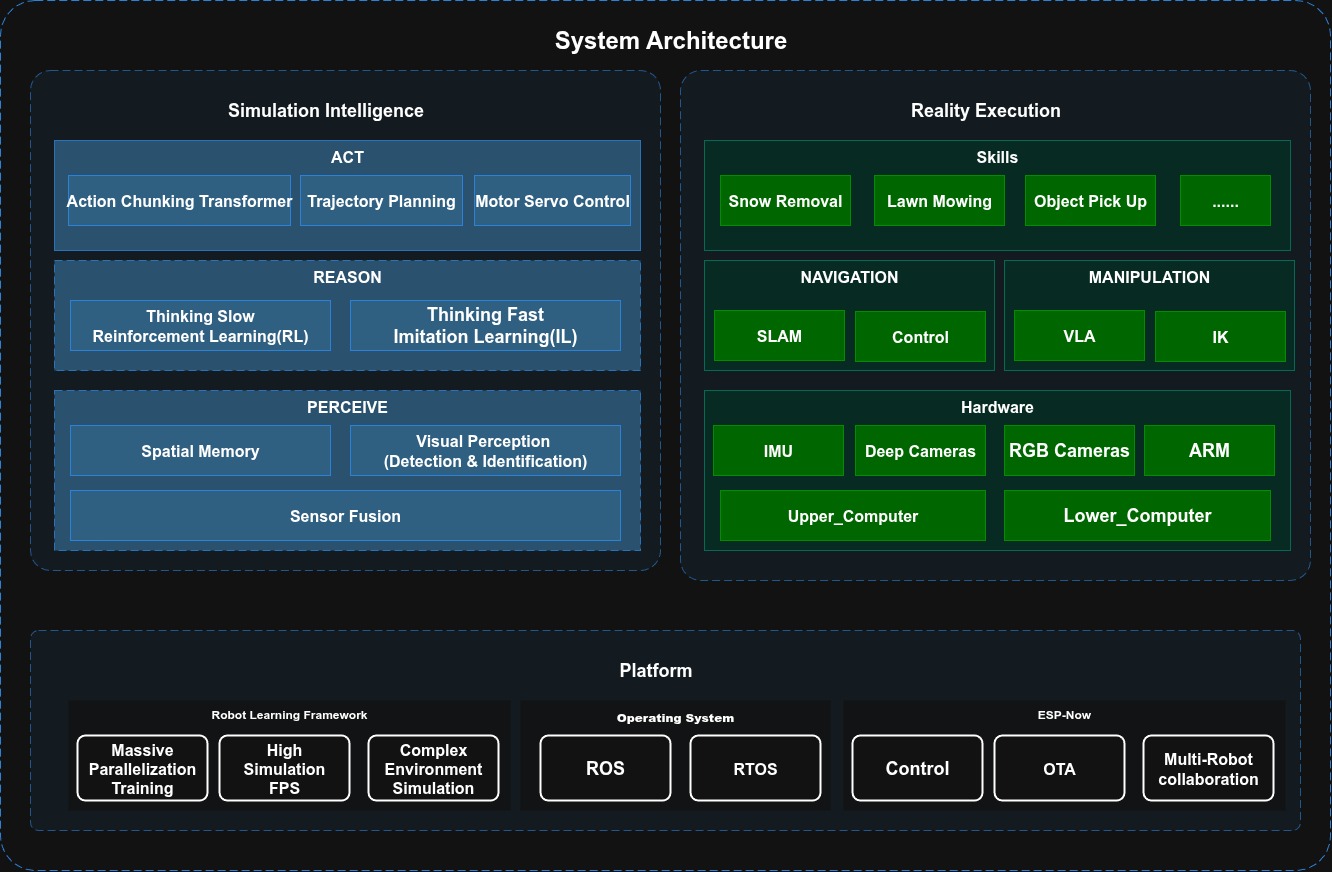
Task: Click the Snow Removal skill box
Action: (x=785, y=201)
